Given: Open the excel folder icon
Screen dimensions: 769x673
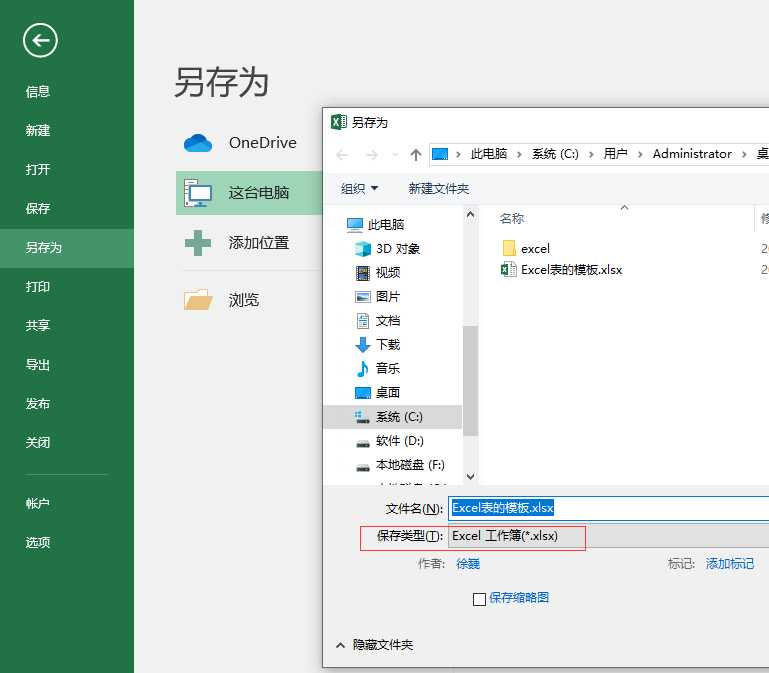Looking at the screenshot, I should (x=509, y=248).
